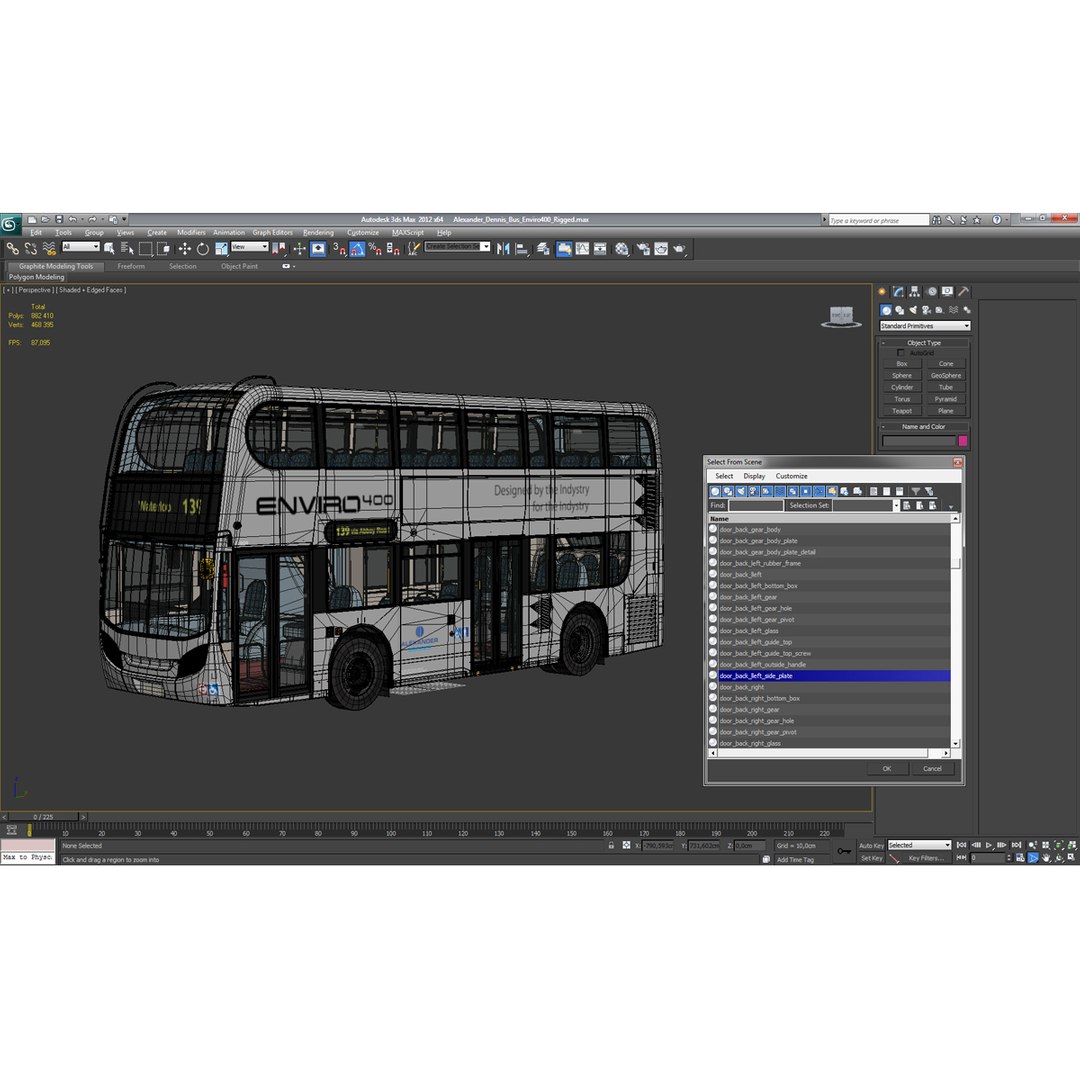Toggle Selection Lock icon in status bar
This screenshot has width=1080, height=1080.
(611, 845)
